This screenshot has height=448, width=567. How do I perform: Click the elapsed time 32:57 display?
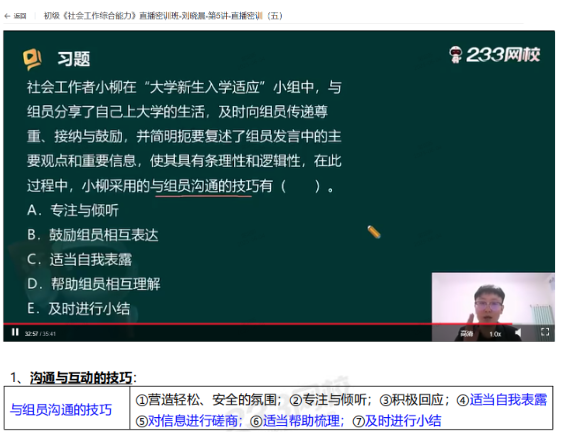31,333
